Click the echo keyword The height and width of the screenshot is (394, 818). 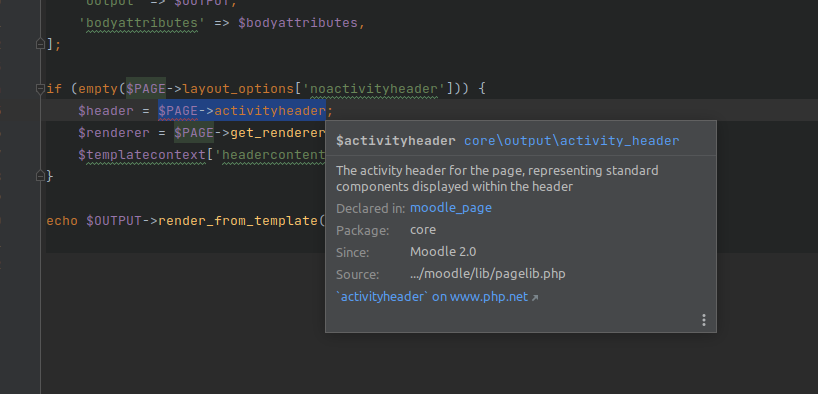[x=62, y=221]
